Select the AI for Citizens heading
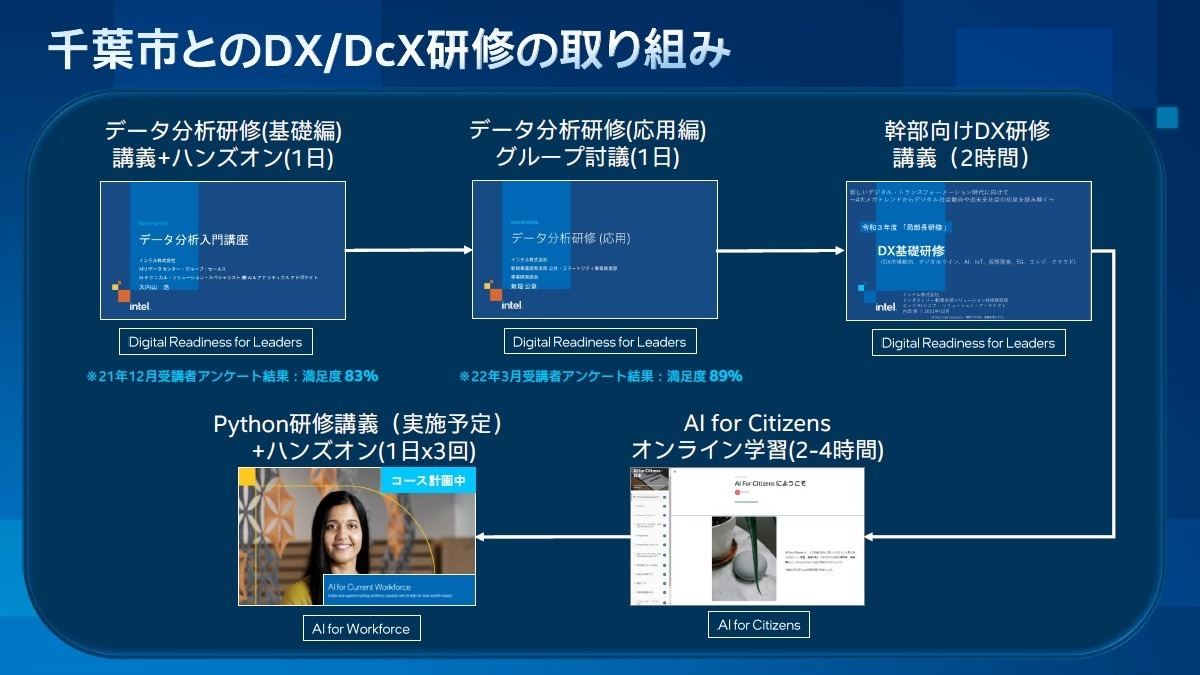Image resolution: width=1200 pixels, height=675 pixels. click(757, 423)
